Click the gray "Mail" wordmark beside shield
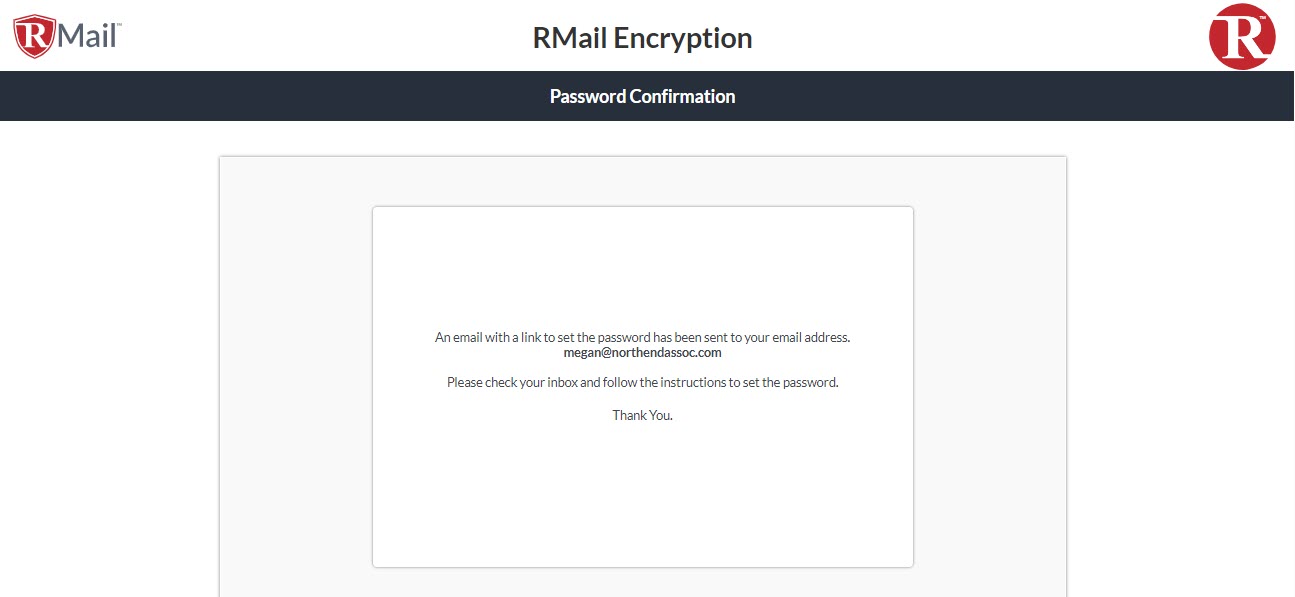 85,36
